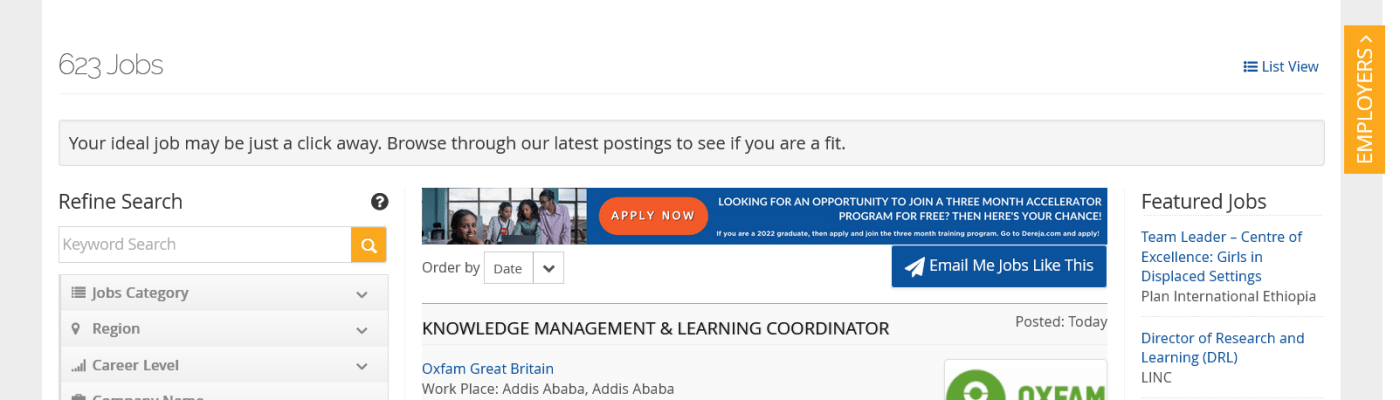This screenshot has height=400, width=1400.
Task: Expand the Region filter chevron
Action: click(x=361, y=330)
